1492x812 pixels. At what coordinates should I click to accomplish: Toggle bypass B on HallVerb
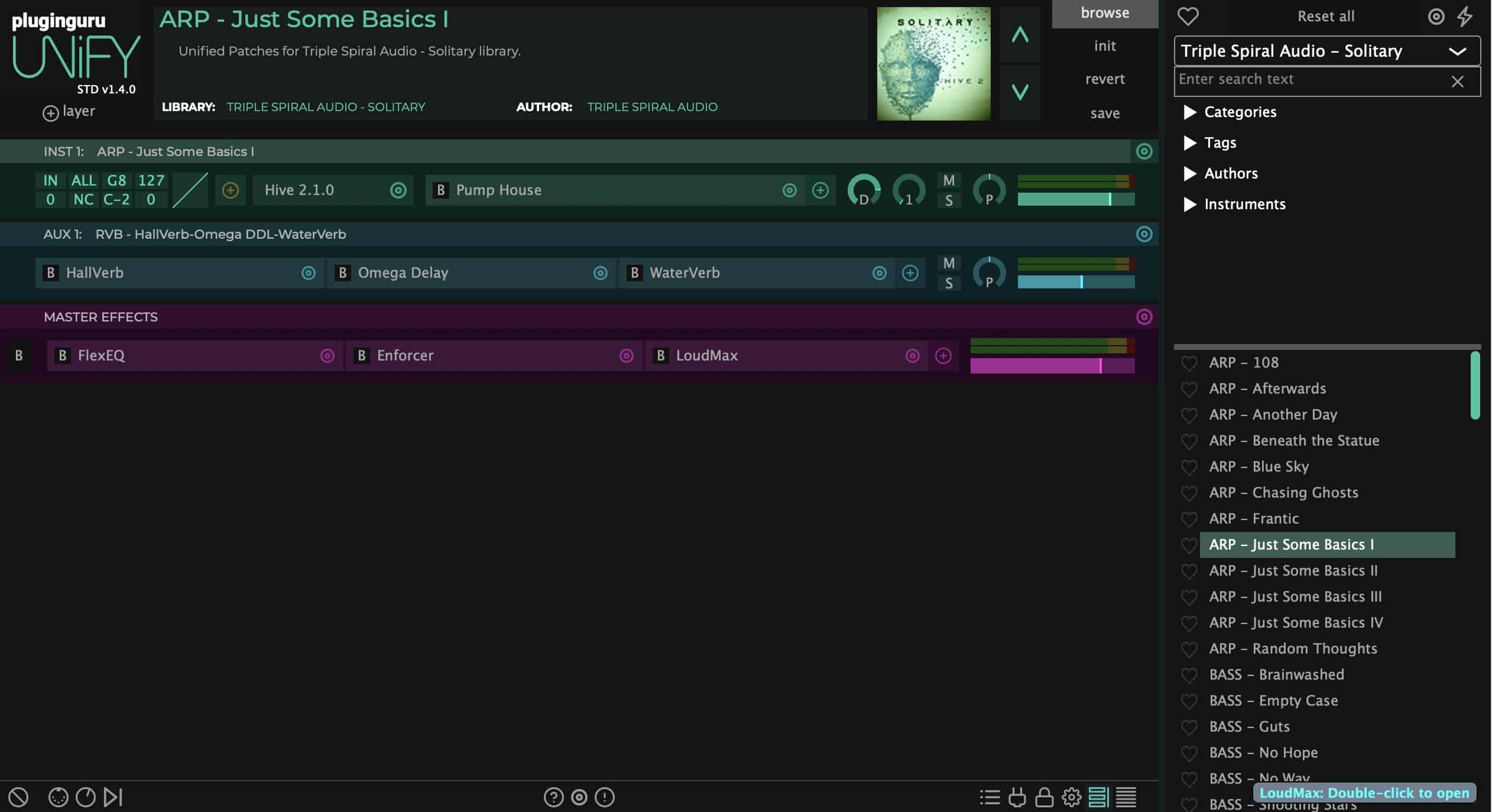50,273
